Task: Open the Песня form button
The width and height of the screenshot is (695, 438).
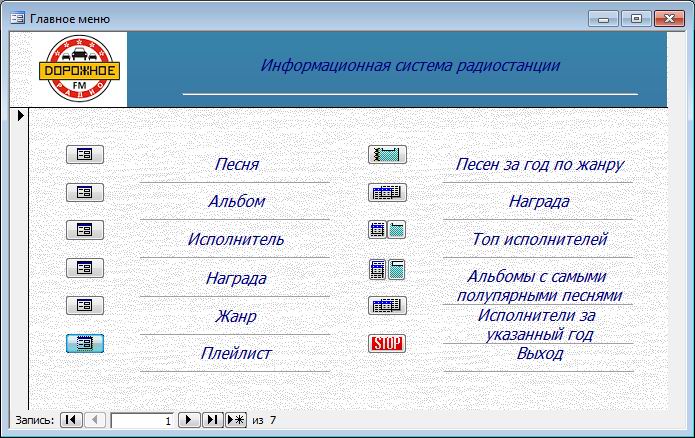Action: (x=85, y=154)
